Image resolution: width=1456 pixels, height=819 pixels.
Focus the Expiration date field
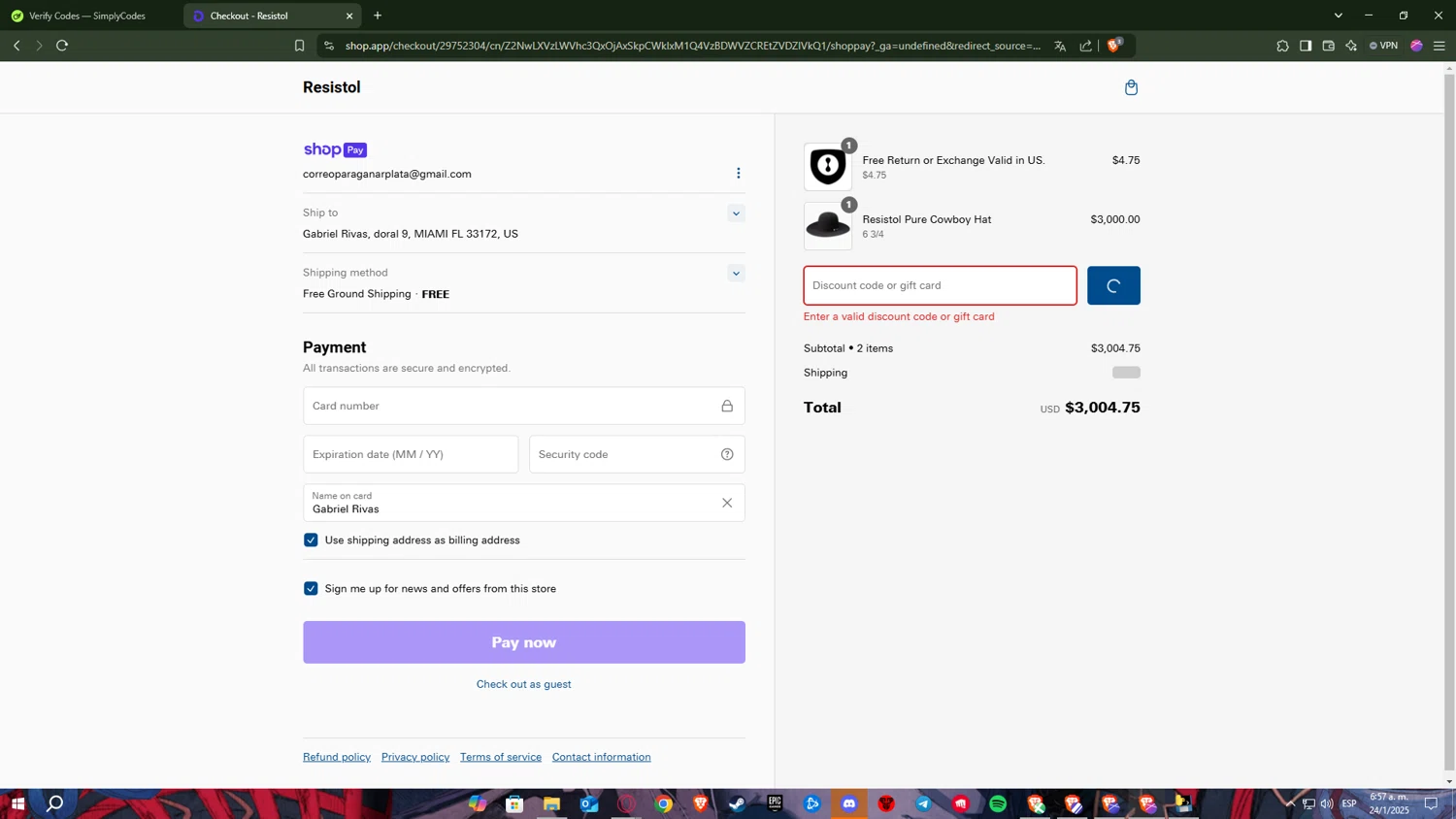[411, 454]
